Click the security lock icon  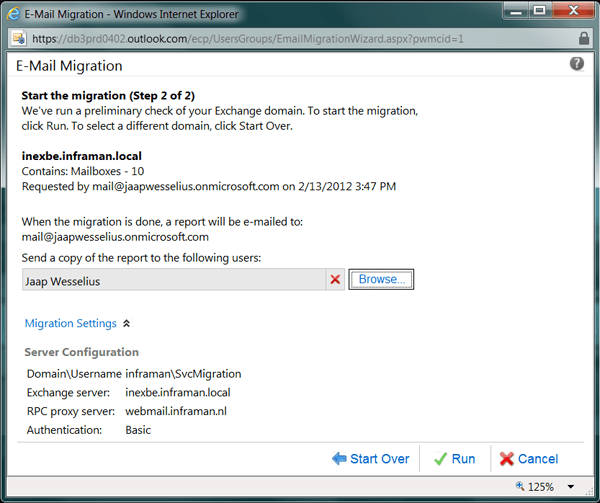pos(584,38)
